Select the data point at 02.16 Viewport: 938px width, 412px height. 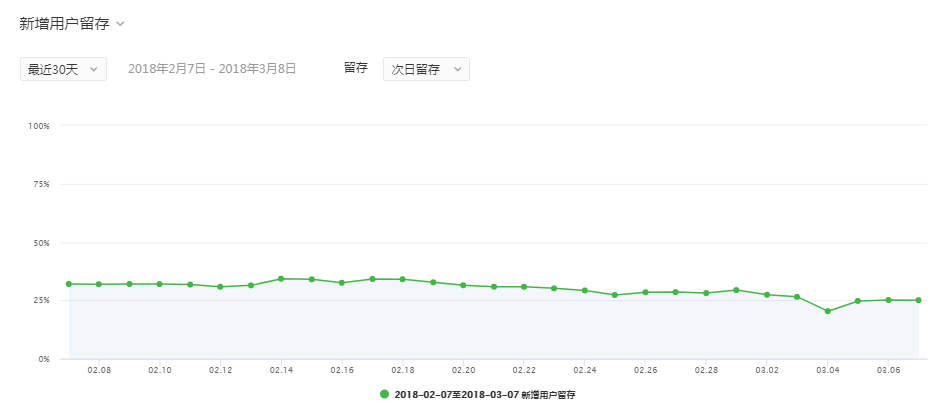(x=342, y=283)
